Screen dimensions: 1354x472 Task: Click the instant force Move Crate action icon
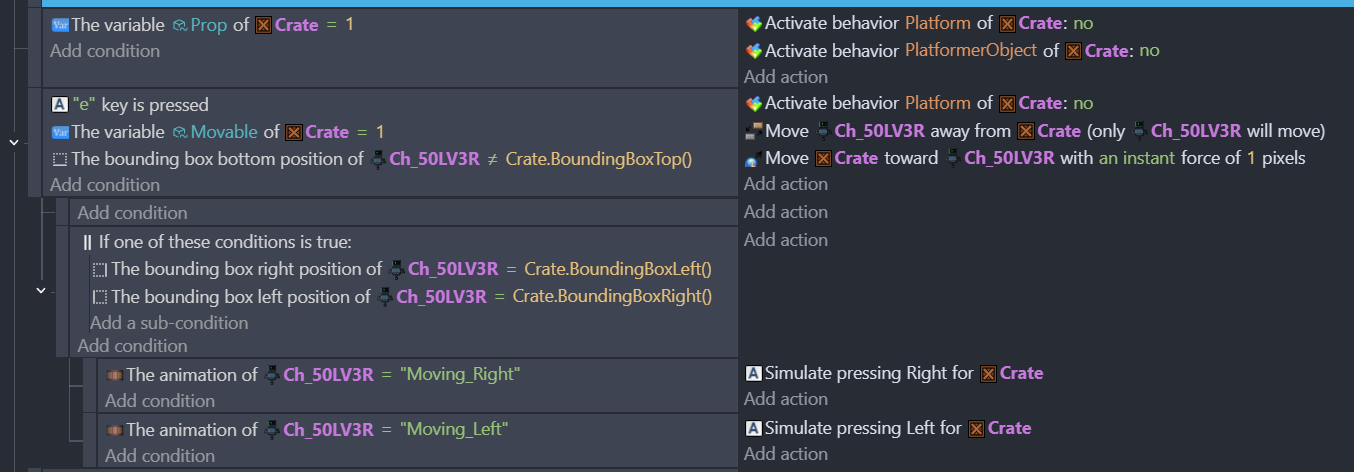tap(754, 158)
